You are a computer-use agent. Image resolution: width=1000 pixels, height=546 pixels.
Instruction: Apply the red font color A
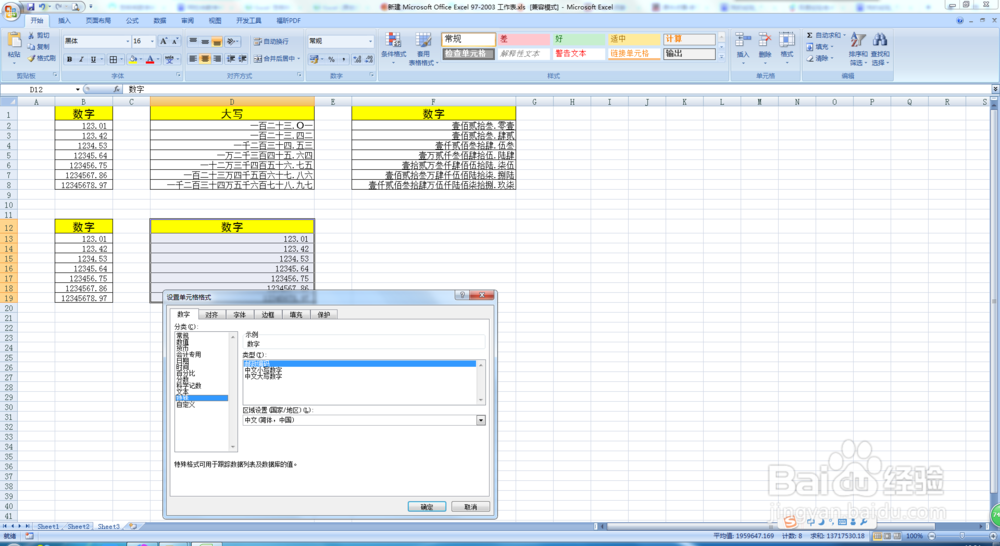coord(150,59)
